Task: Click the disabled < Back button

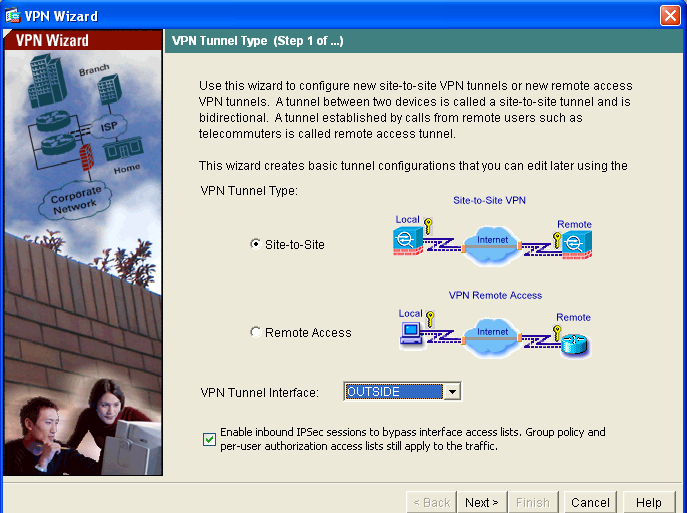Action: point(431,502)
